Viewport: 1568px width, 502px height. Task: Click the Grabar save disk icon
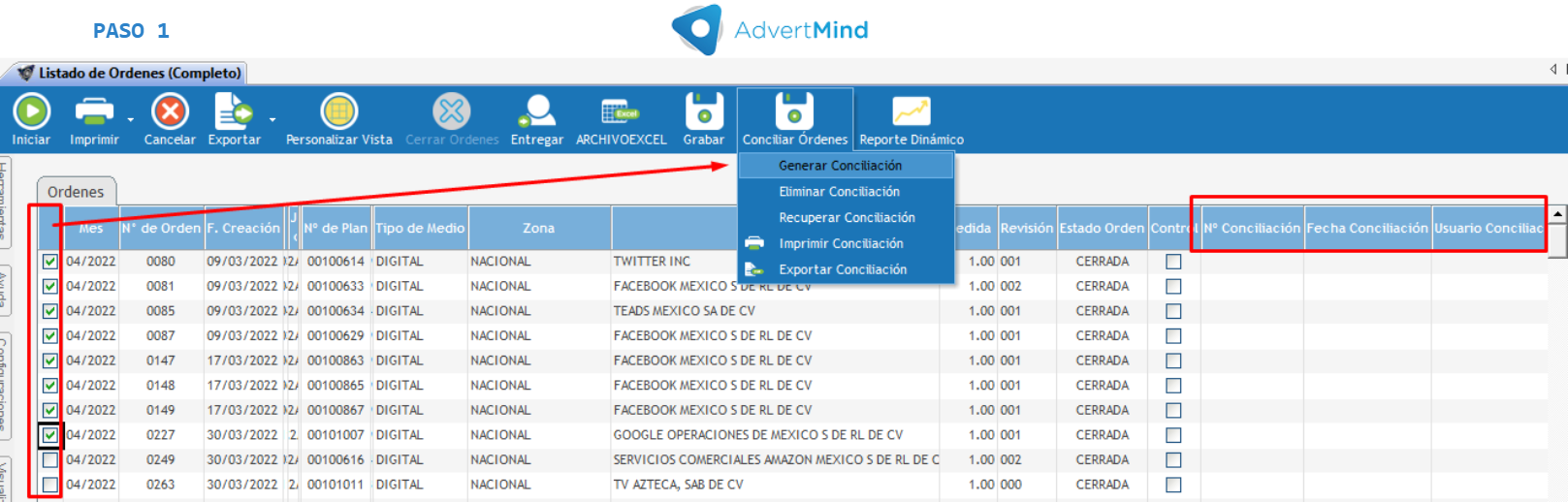click(x=704, y=111)
